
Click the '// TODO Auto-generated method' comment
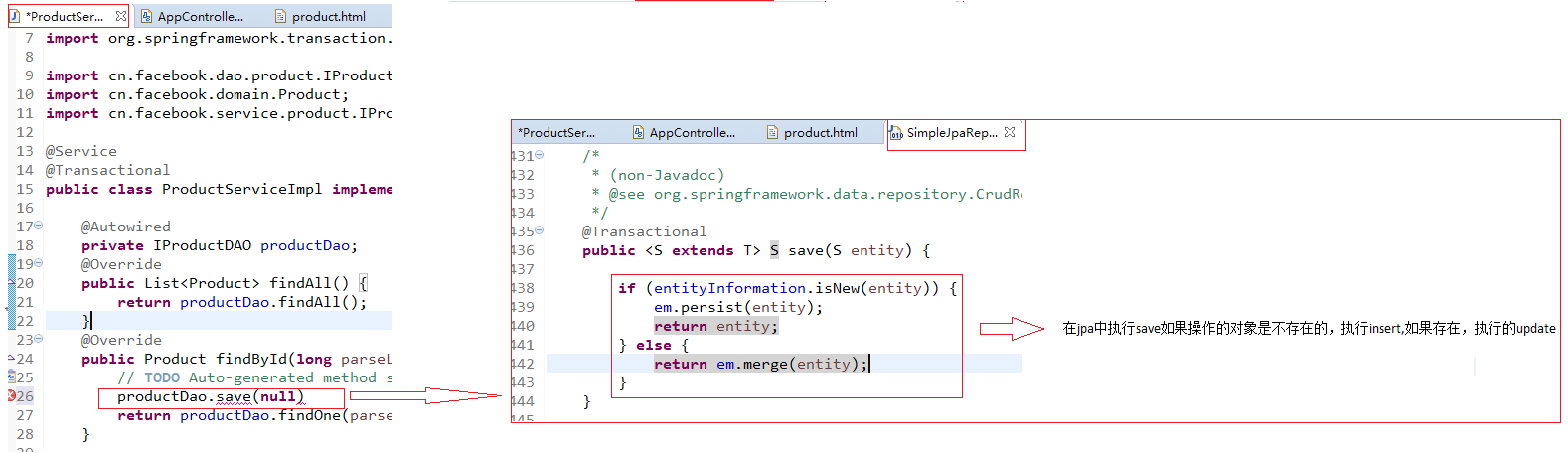(254, 377)
